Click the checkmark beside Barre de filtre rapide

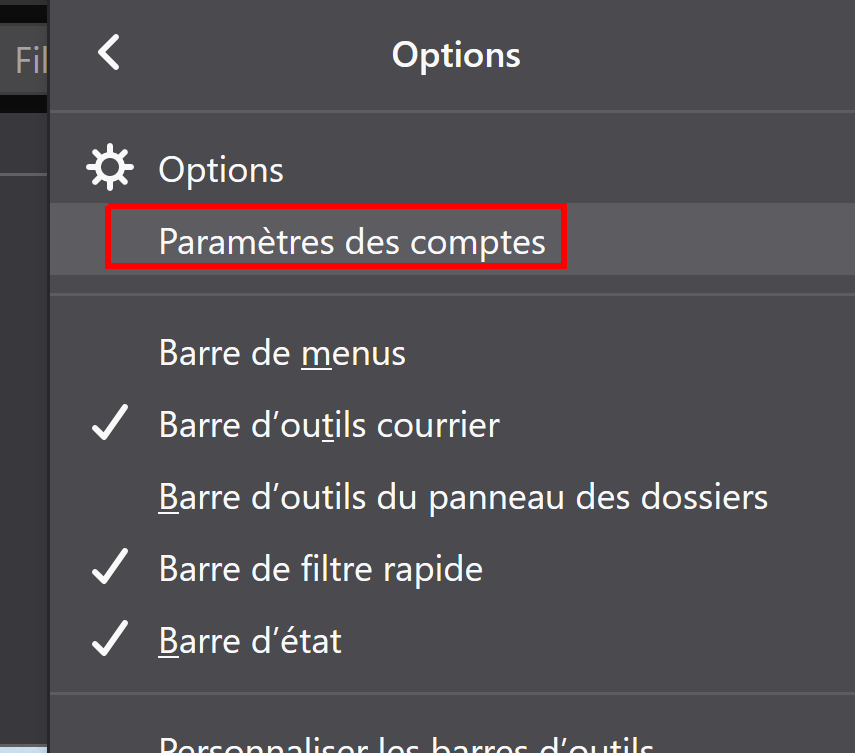click(x=109, y=569)
